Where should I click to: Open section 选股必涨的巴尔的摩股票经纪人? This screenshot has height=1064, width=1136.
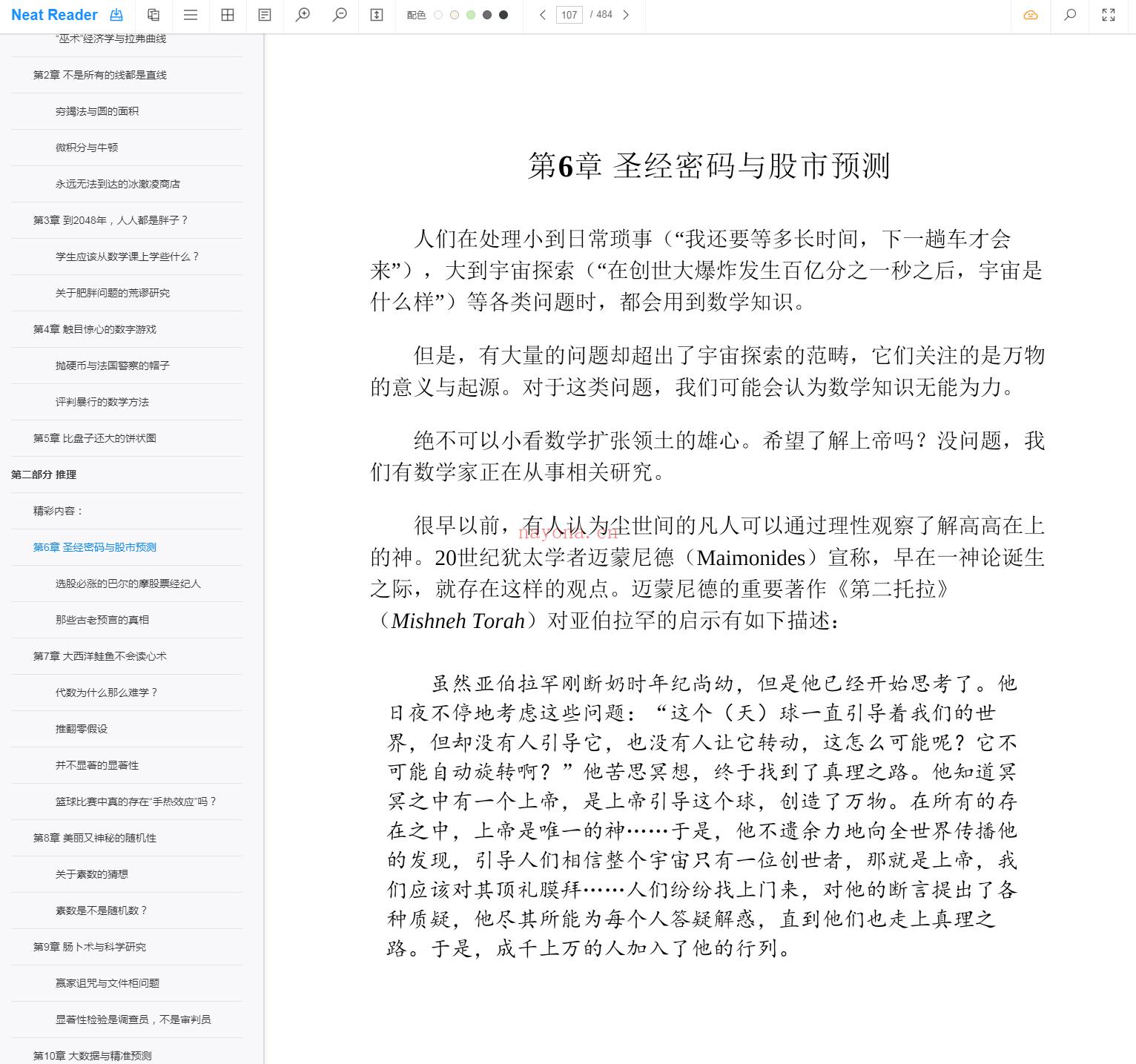(x=127, y=584)
